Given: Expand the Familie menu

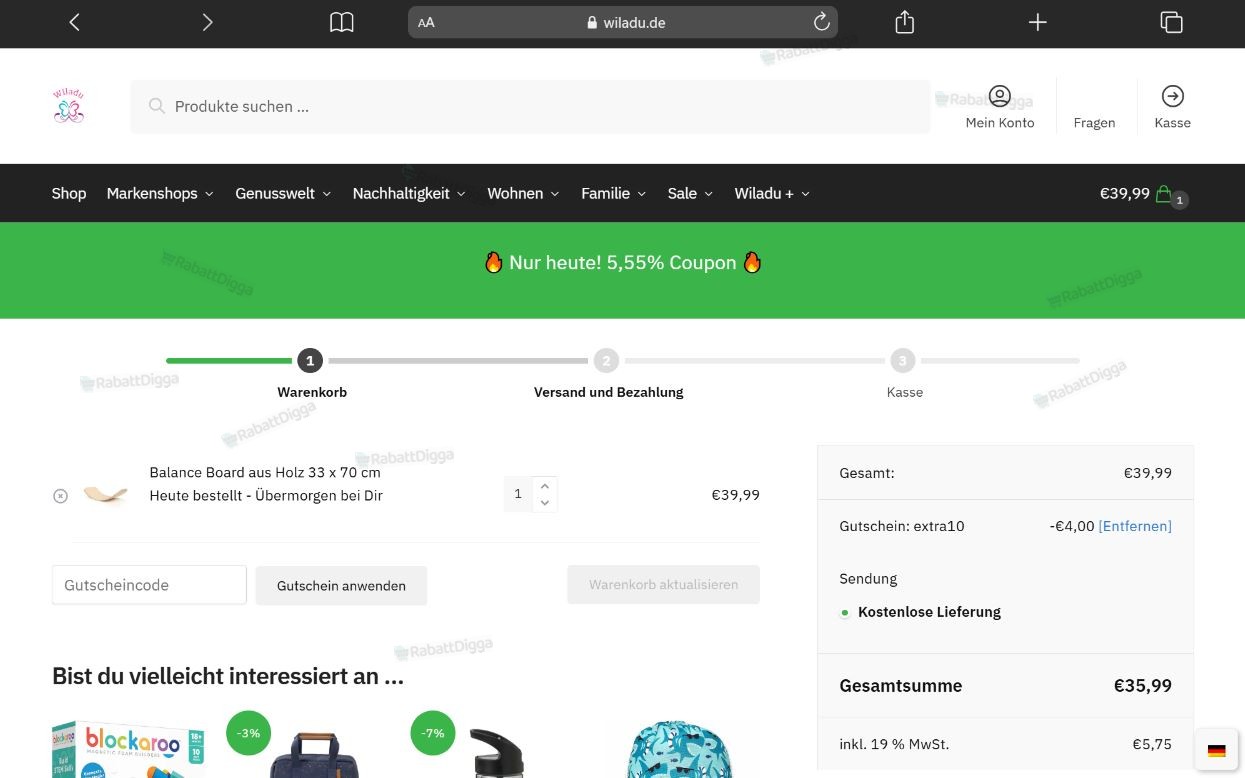Looking at the screenshot, I should [613, 193].
